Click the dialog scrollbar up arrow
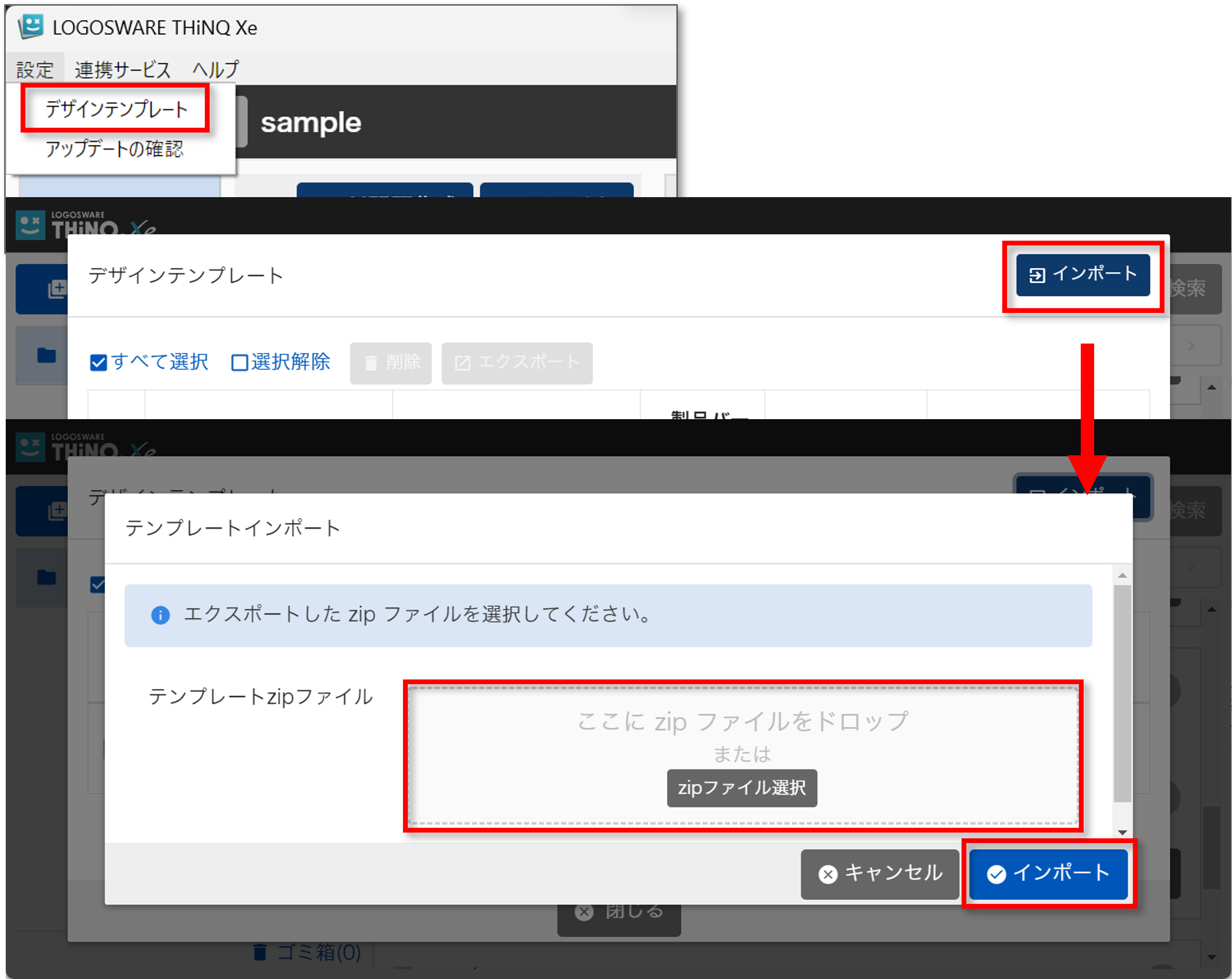 click(x=1122, y=575)
